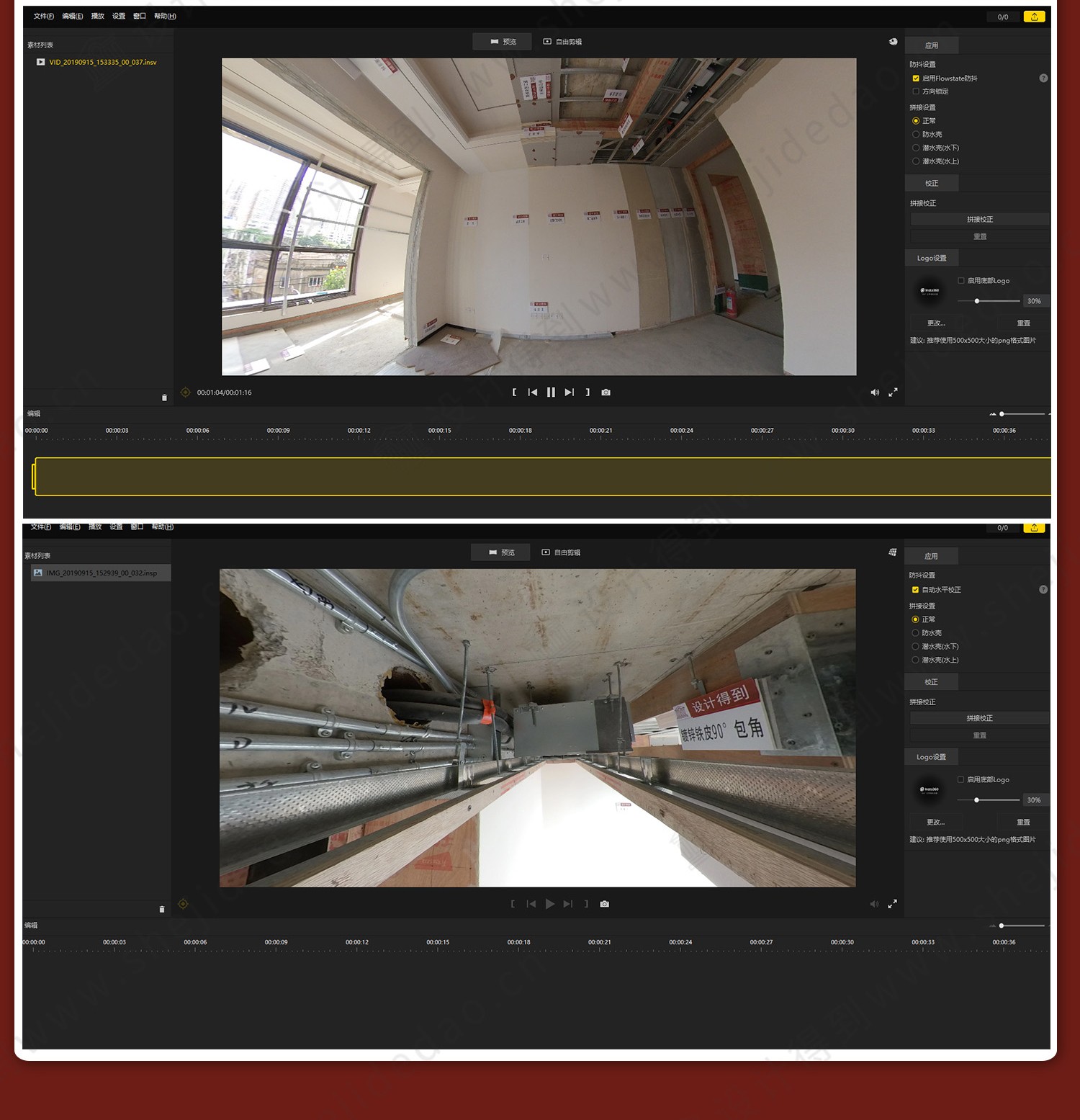Click the 拼接校正 button in top window

[x=979, y=219]
